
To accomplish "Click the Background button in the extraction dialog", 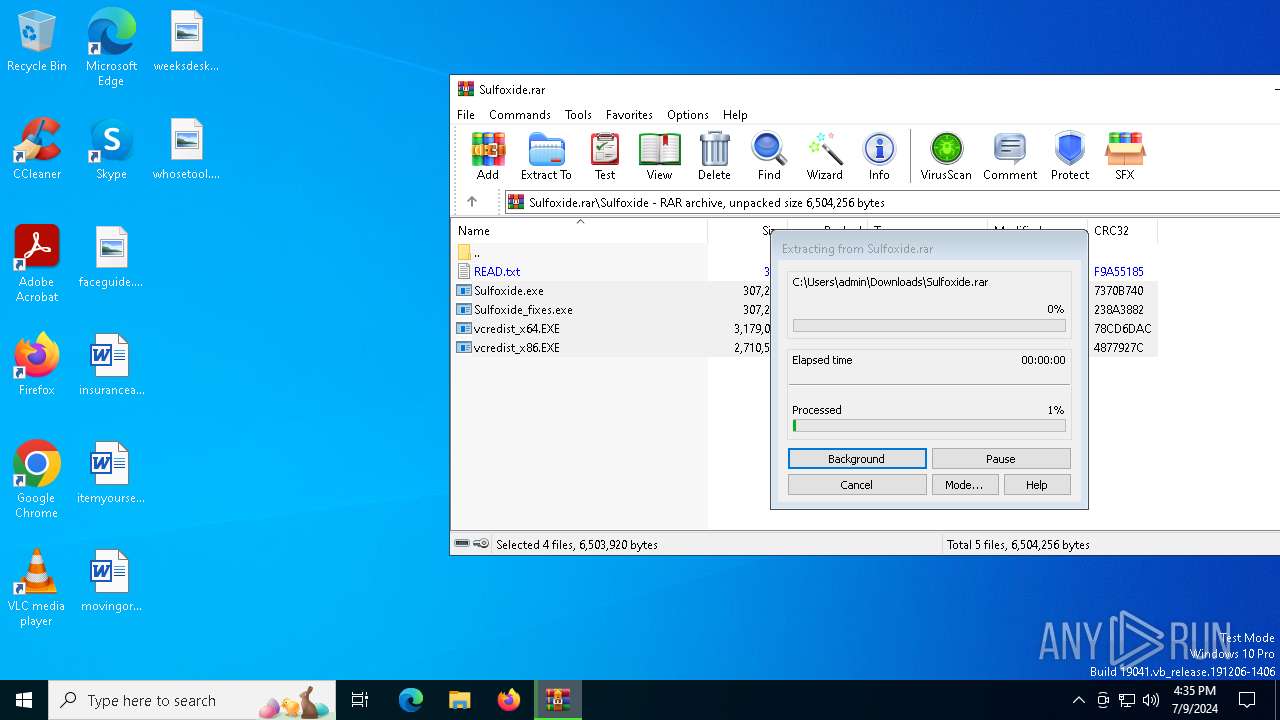I will [857, 459].
